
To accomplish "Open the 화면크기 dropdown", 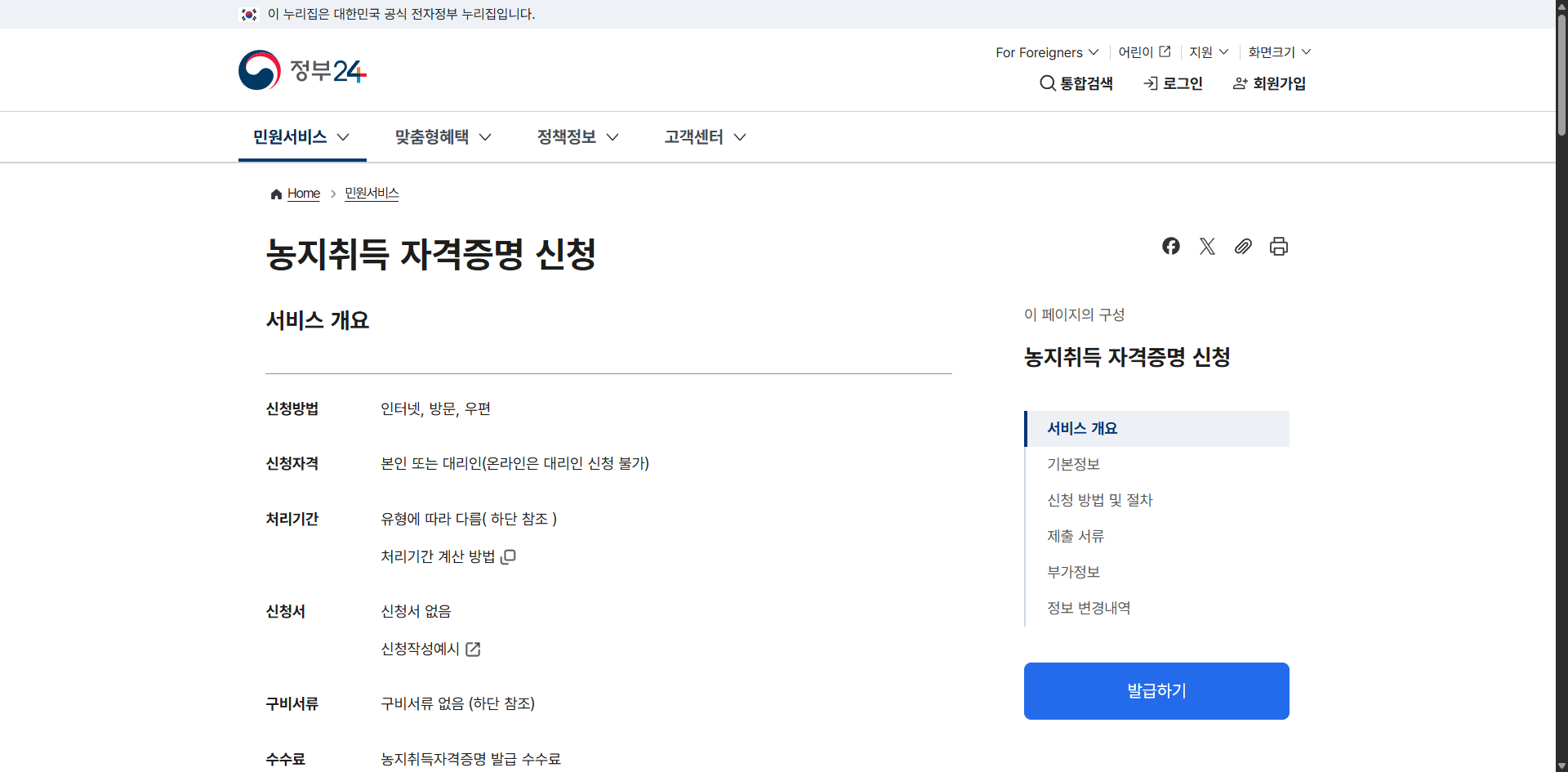I will tap(1277, 51).
